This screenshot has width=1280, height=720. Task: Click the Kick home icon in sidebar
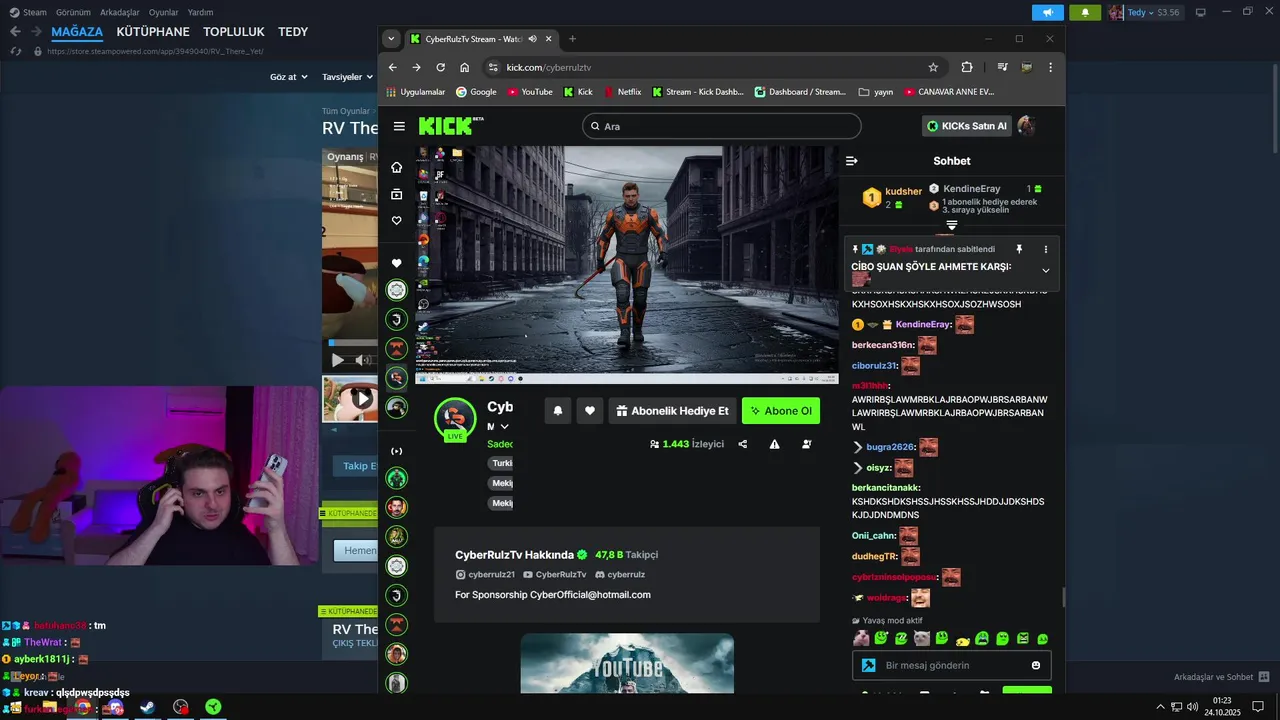397,167
